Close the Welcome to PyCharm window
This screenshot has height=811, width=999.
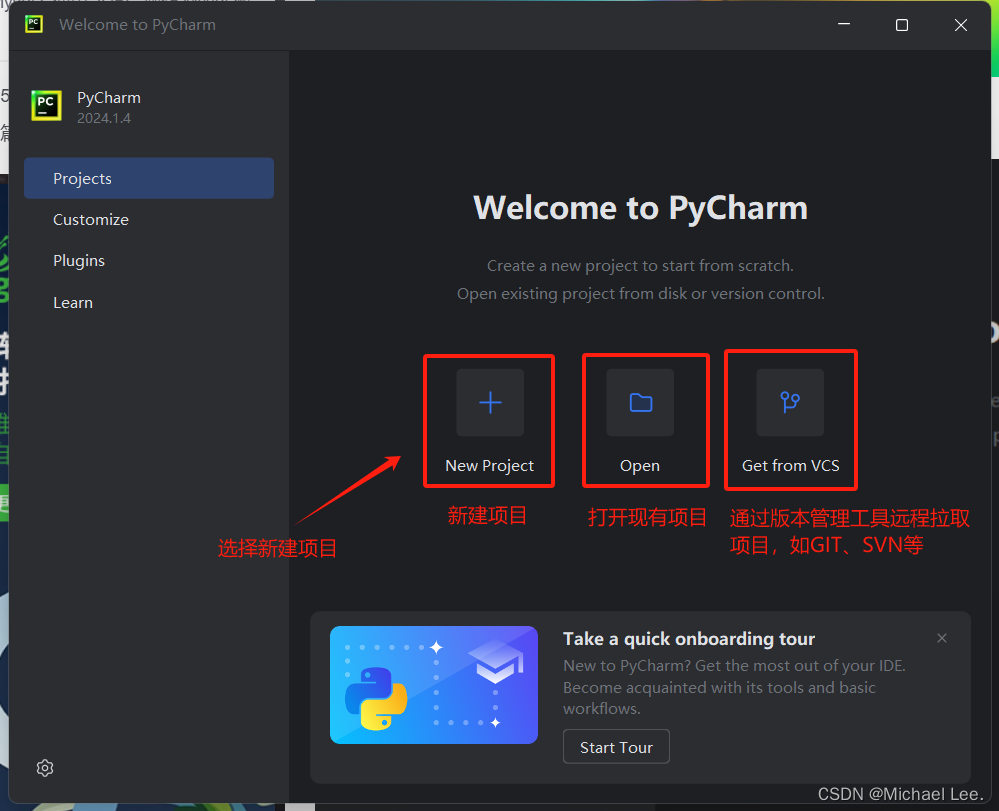(x=961, y=25)
